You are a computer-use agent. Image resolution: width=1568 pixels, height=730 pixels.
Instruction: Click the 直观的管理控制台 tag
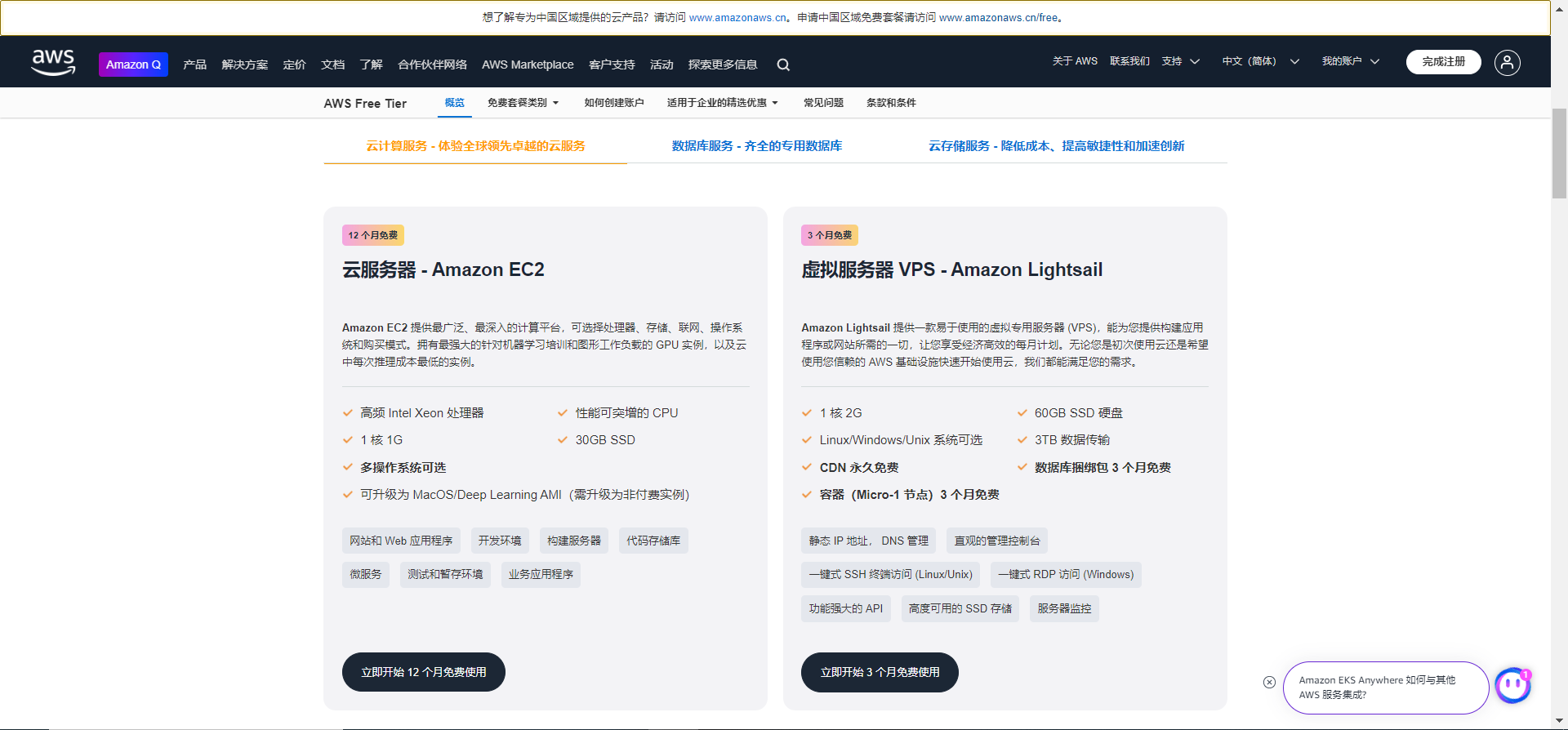tap(997, 541)
